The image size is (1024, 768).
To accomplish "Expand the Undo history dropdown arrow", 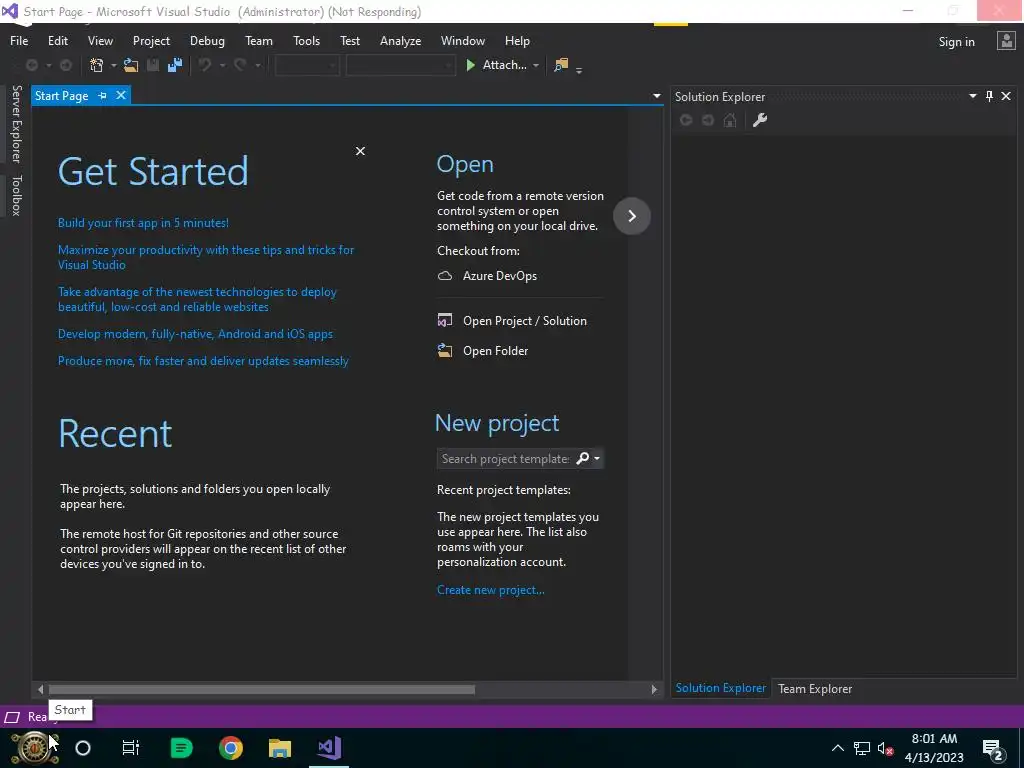I will click(x=222, y=65).
